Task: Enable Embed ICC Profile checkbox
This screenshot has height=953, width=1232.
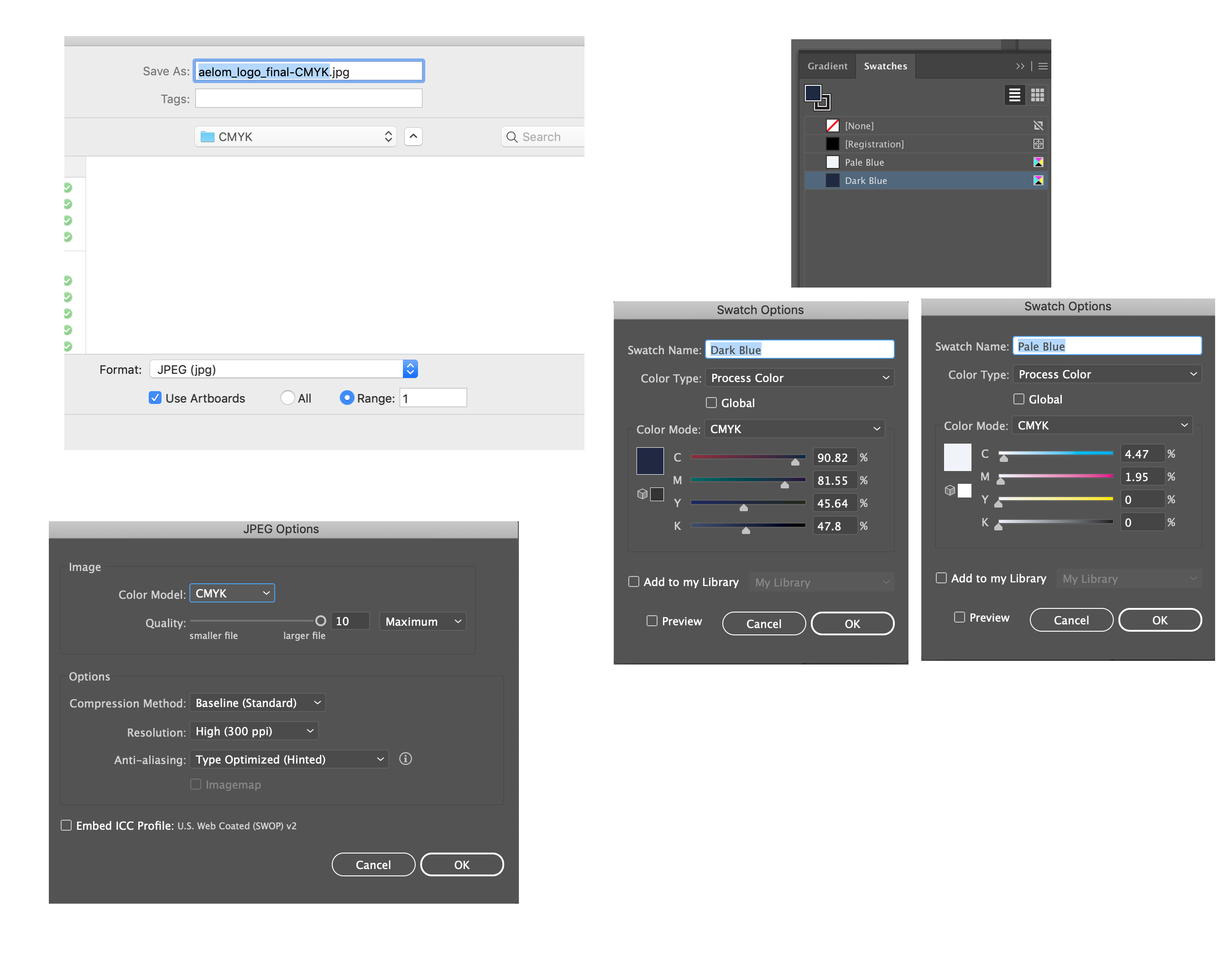Action: [x=66, y=825]
